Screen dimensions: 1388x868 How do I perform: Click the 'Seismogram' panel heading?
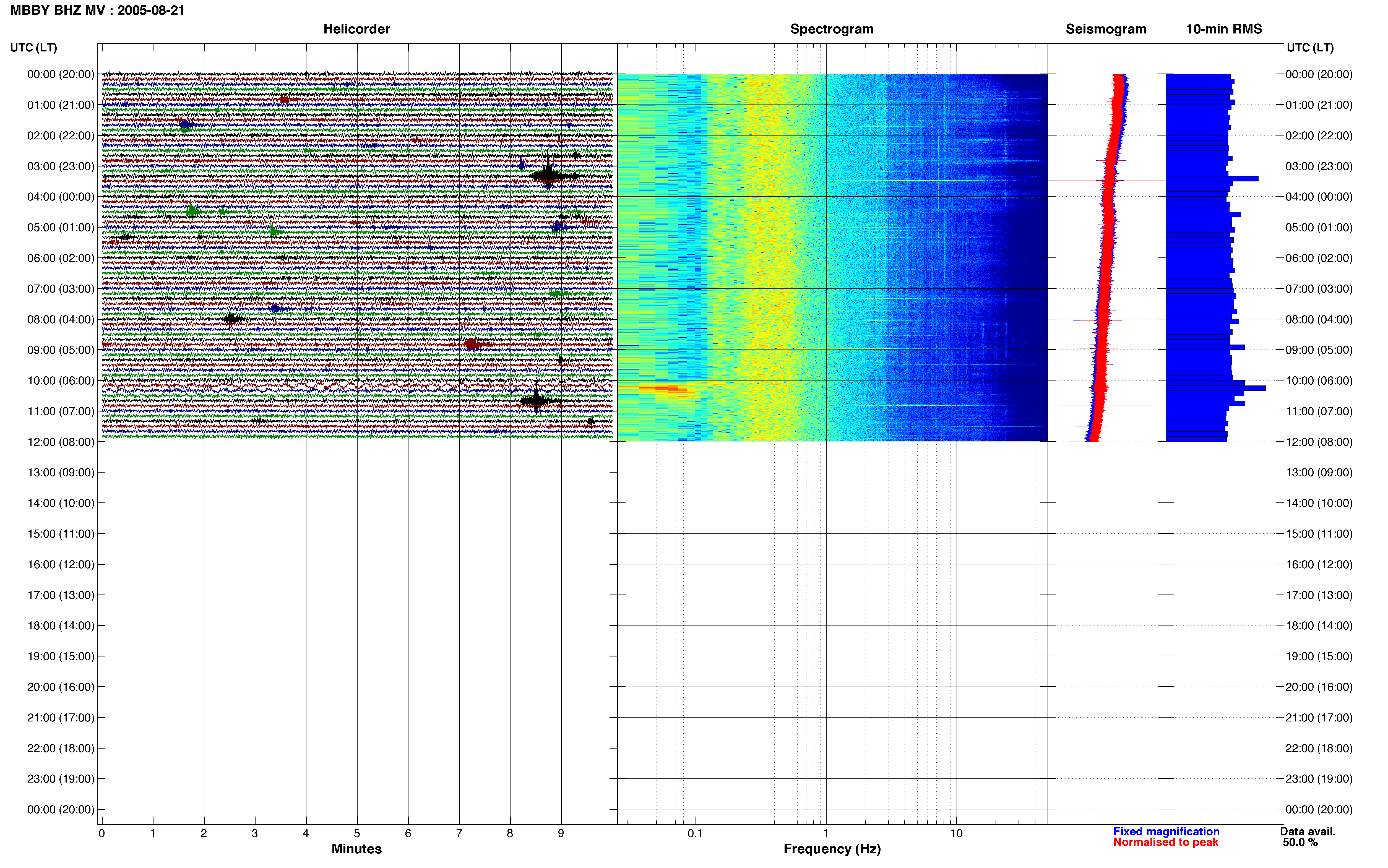pyautogui.click(x=1106, y=29)
